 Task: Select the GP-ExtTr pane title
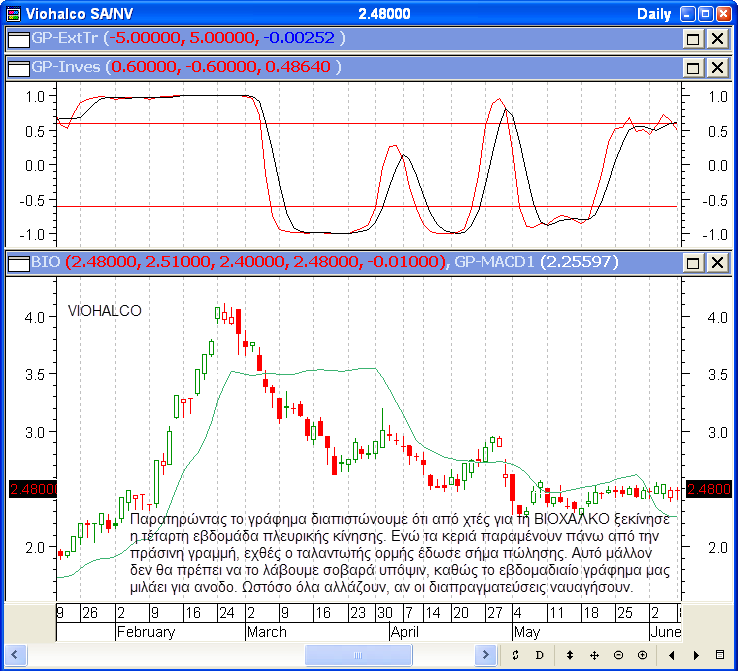click(x=64, y=38)
